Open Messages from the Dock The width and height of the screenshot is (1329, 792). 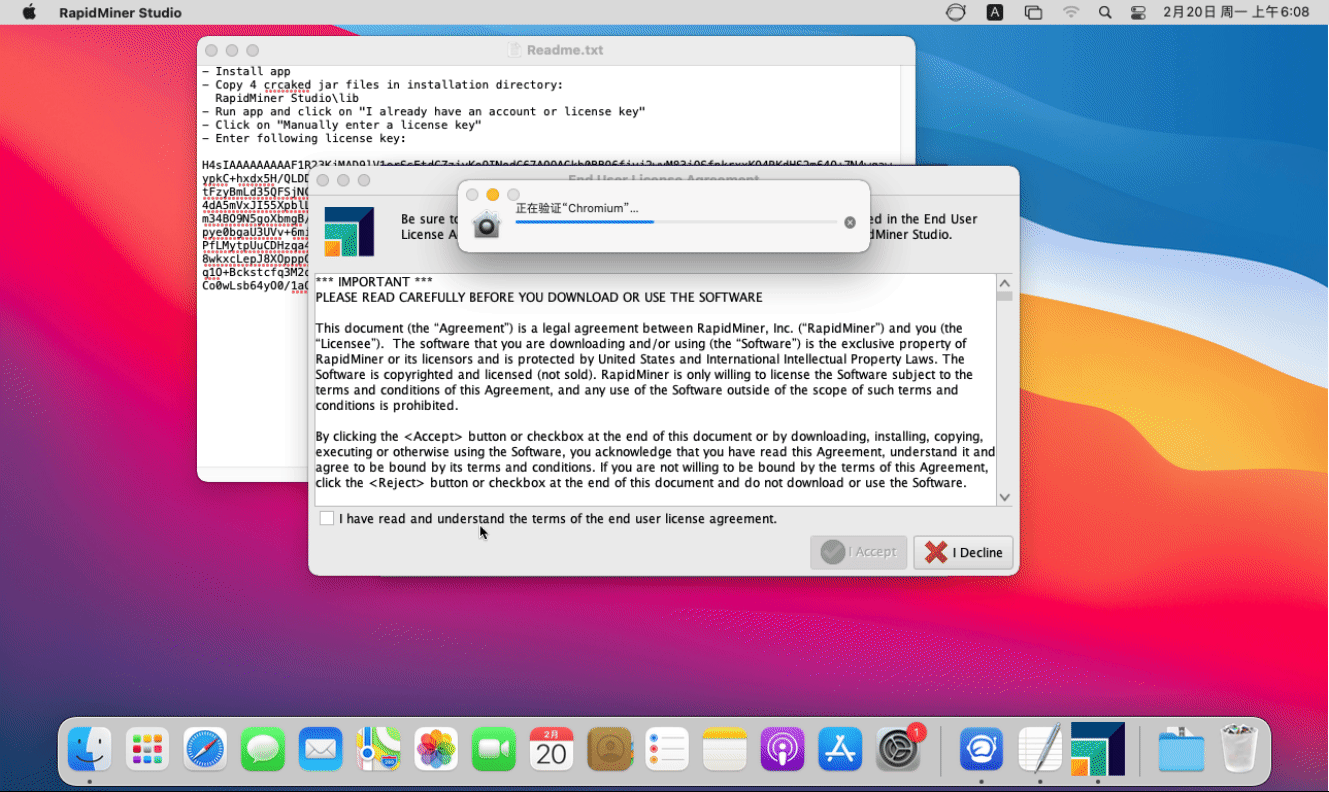(263, 749)
